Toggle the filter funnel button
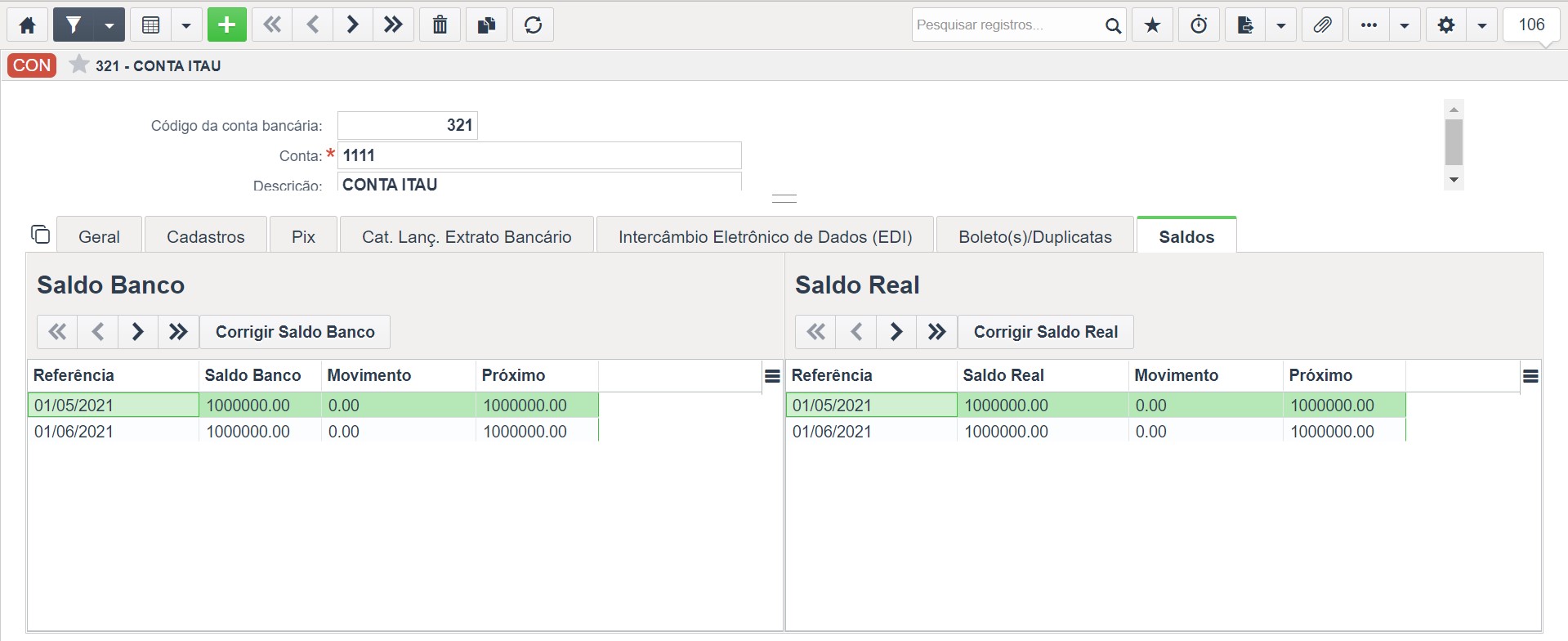Viewport: 1568px width, 641px height. point(74,25)
